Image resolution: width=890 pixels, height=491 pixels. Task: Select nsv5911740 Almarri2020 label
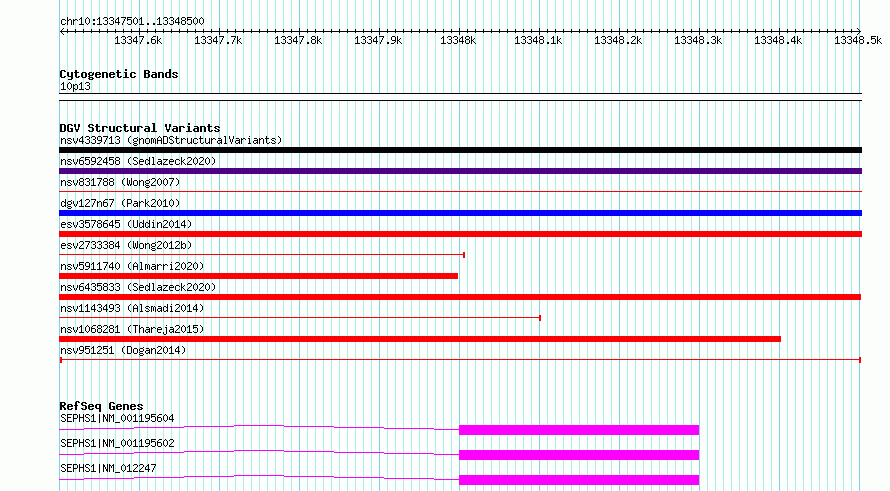pos(132,266)
